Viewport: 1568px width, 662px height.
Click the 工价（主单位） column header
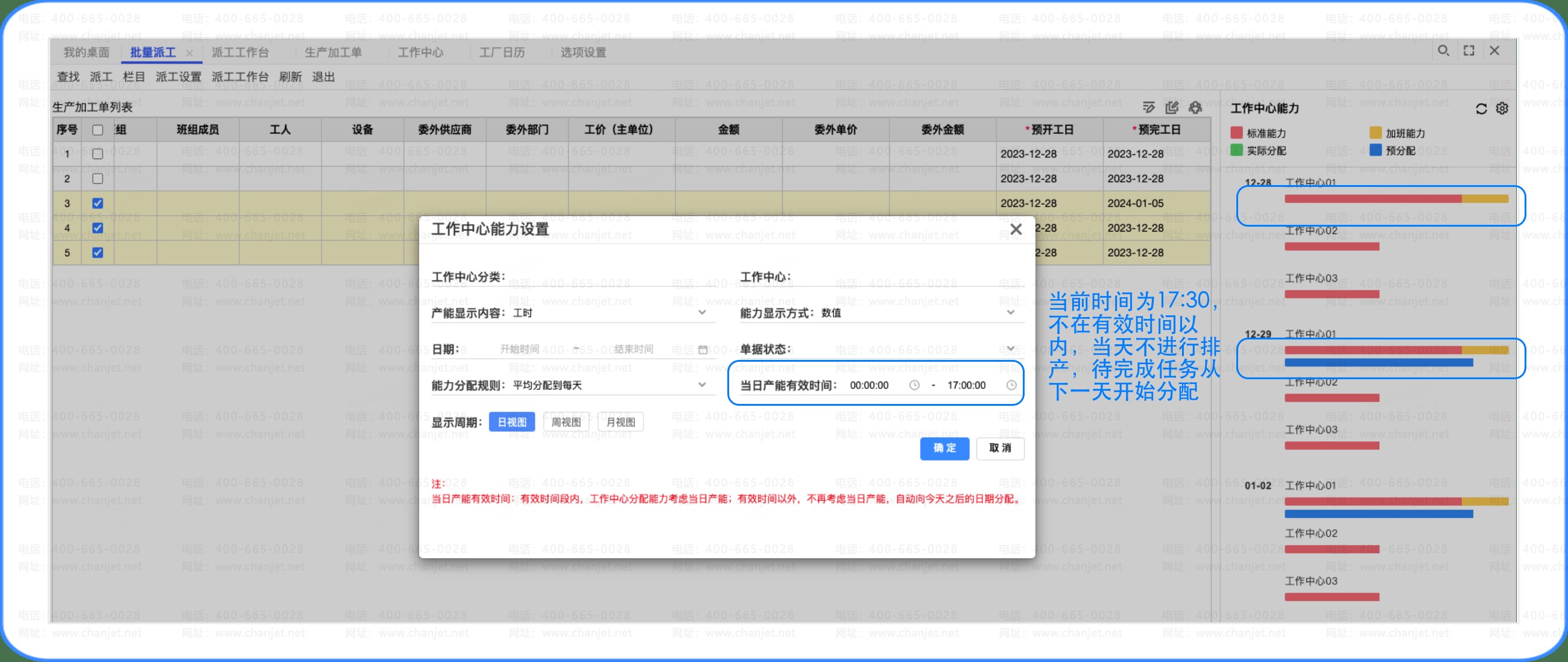click(622, 130)
